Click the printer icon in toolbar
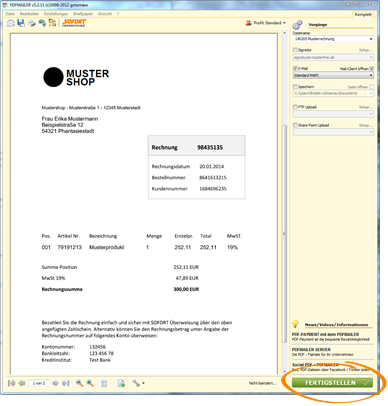The image size is (388, 406). coord(32,23)
